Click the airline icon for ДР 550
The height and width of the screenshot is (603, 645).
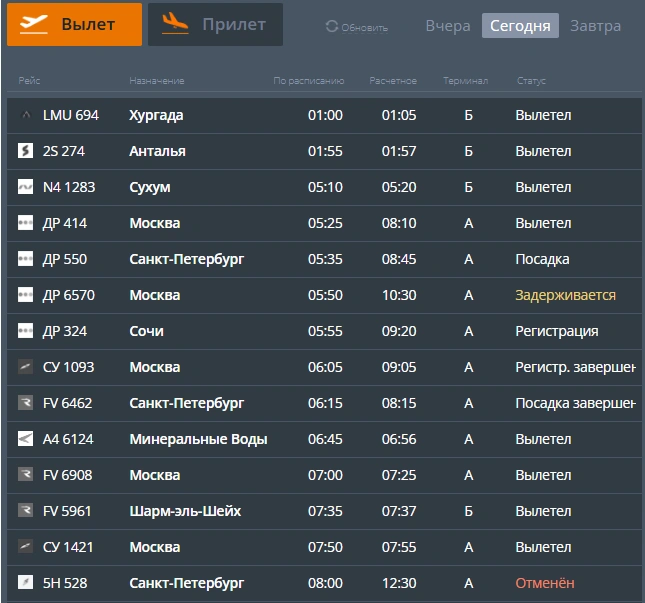pos(26,259)
